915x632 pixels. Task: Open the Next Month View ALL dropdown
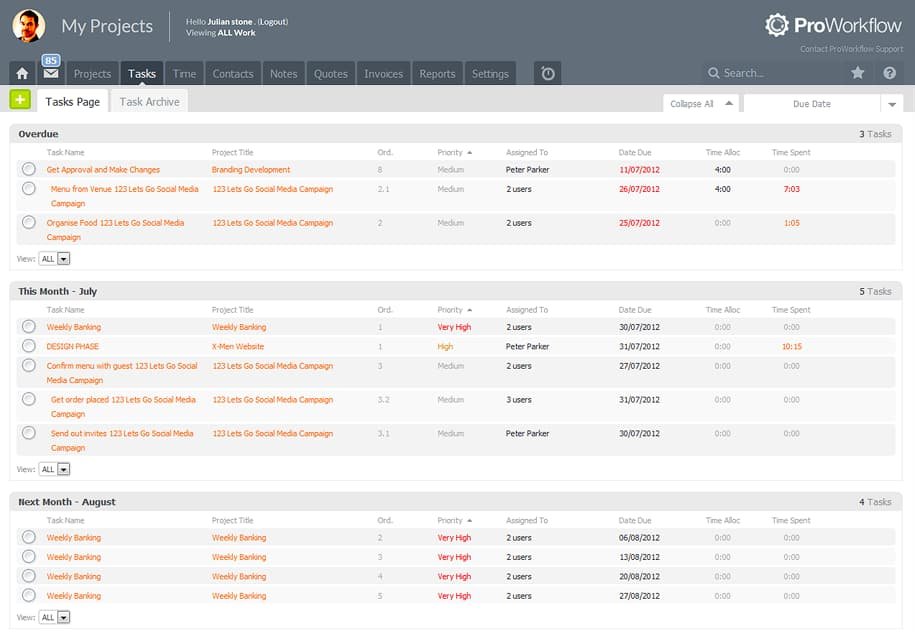tap(54, 617)
